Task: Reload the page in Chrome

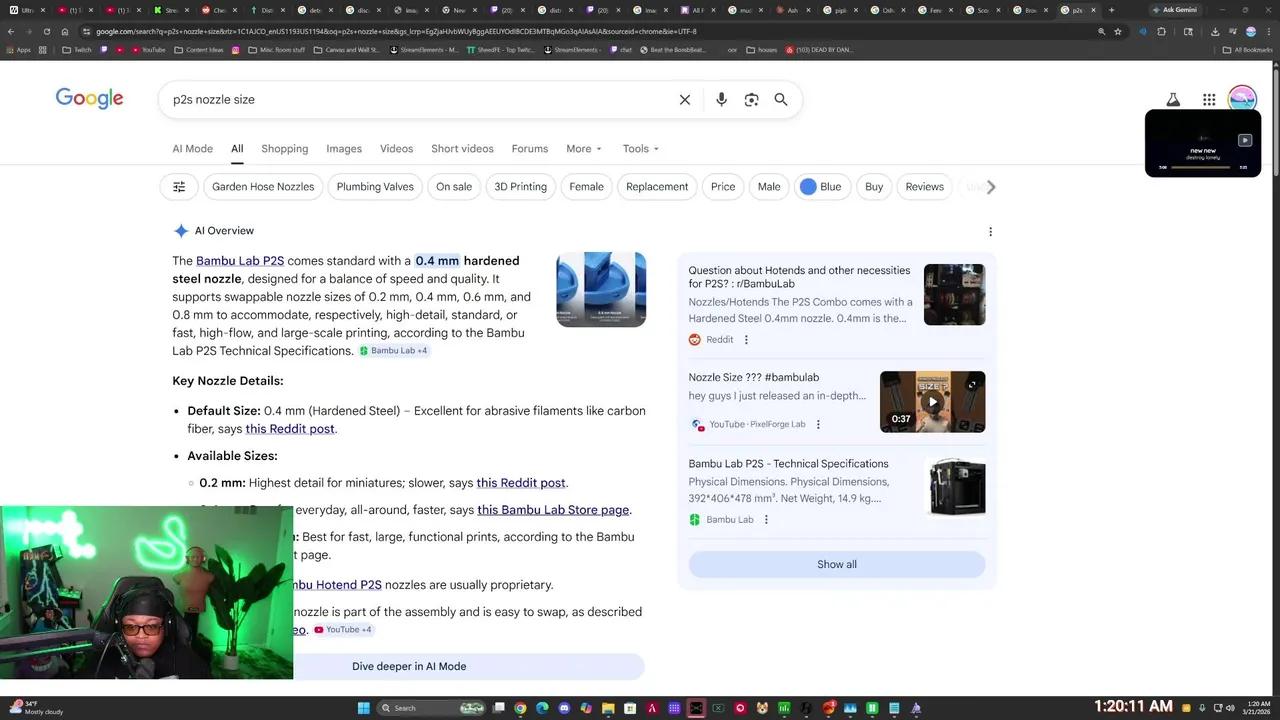Action: pyautogui.click(x=46, y=31)
